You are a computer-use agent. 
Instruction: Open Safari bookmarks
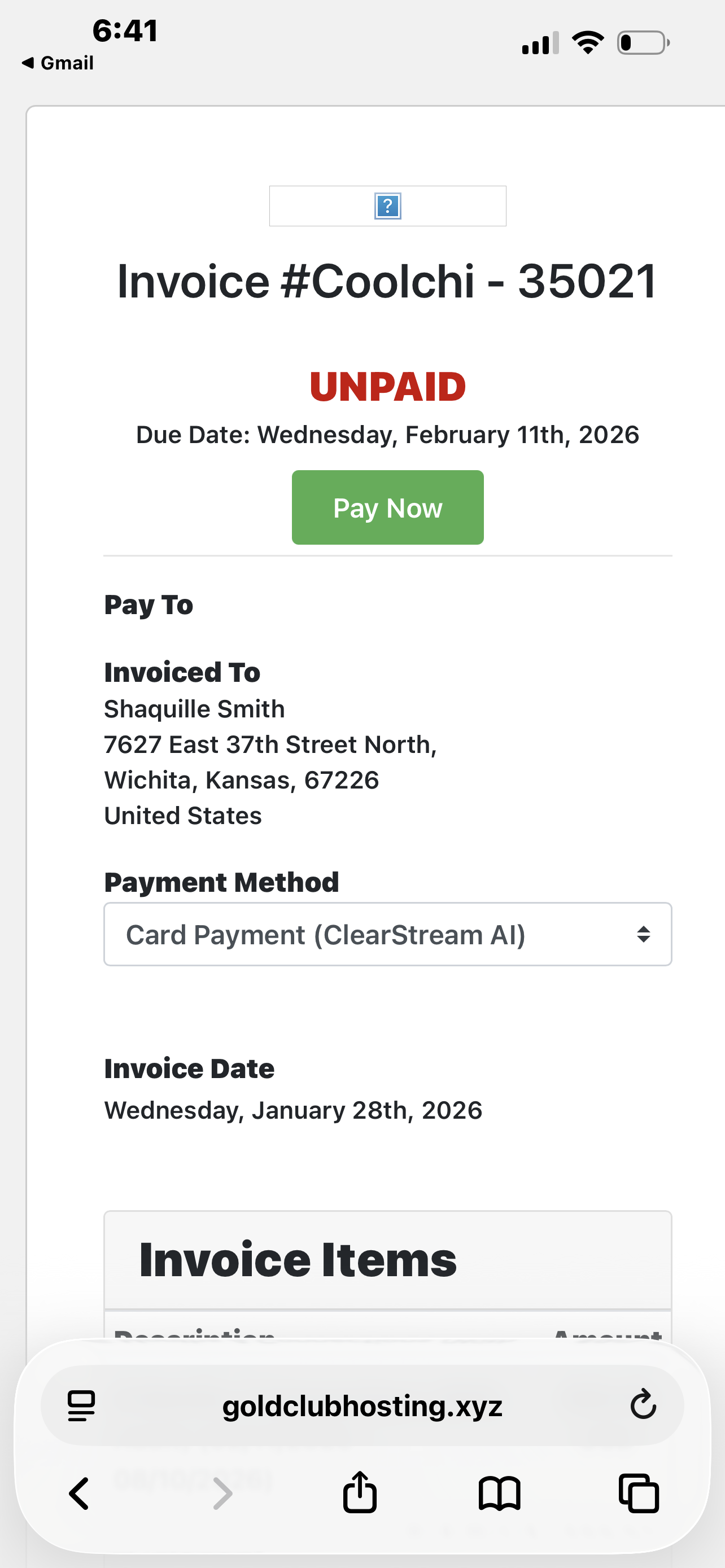[x=499, y=1493]
